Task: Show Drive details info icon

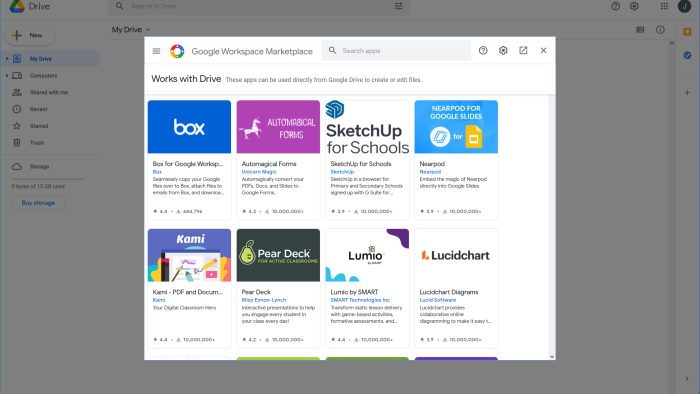Action: click(x=660, y=30)
